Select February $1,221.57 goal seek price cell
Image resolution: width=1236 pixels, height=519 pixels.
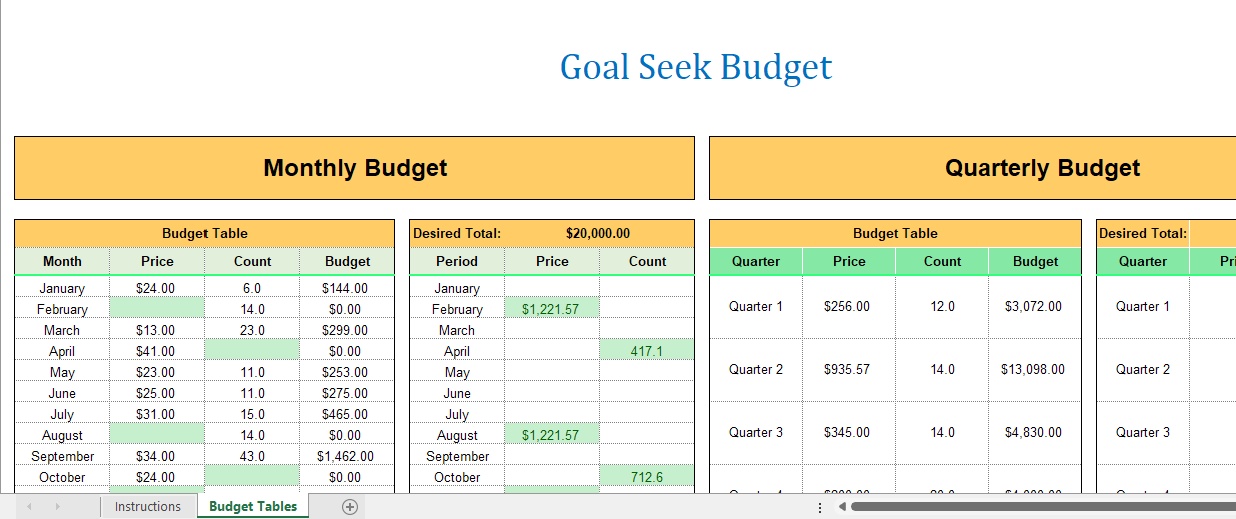[552, 309]
